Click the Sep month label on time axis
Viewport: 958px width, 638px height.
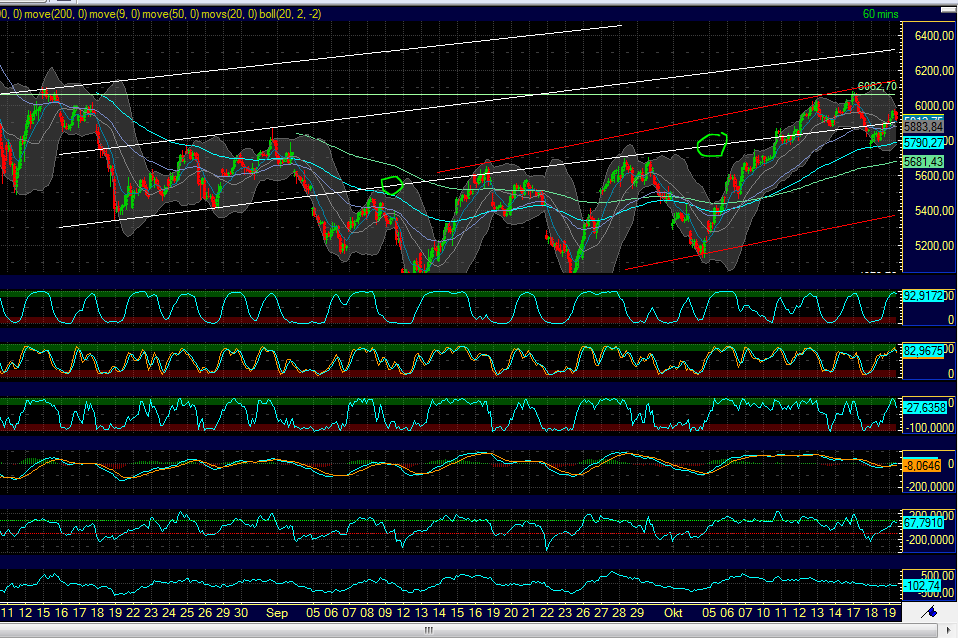[x=278, y=612]
